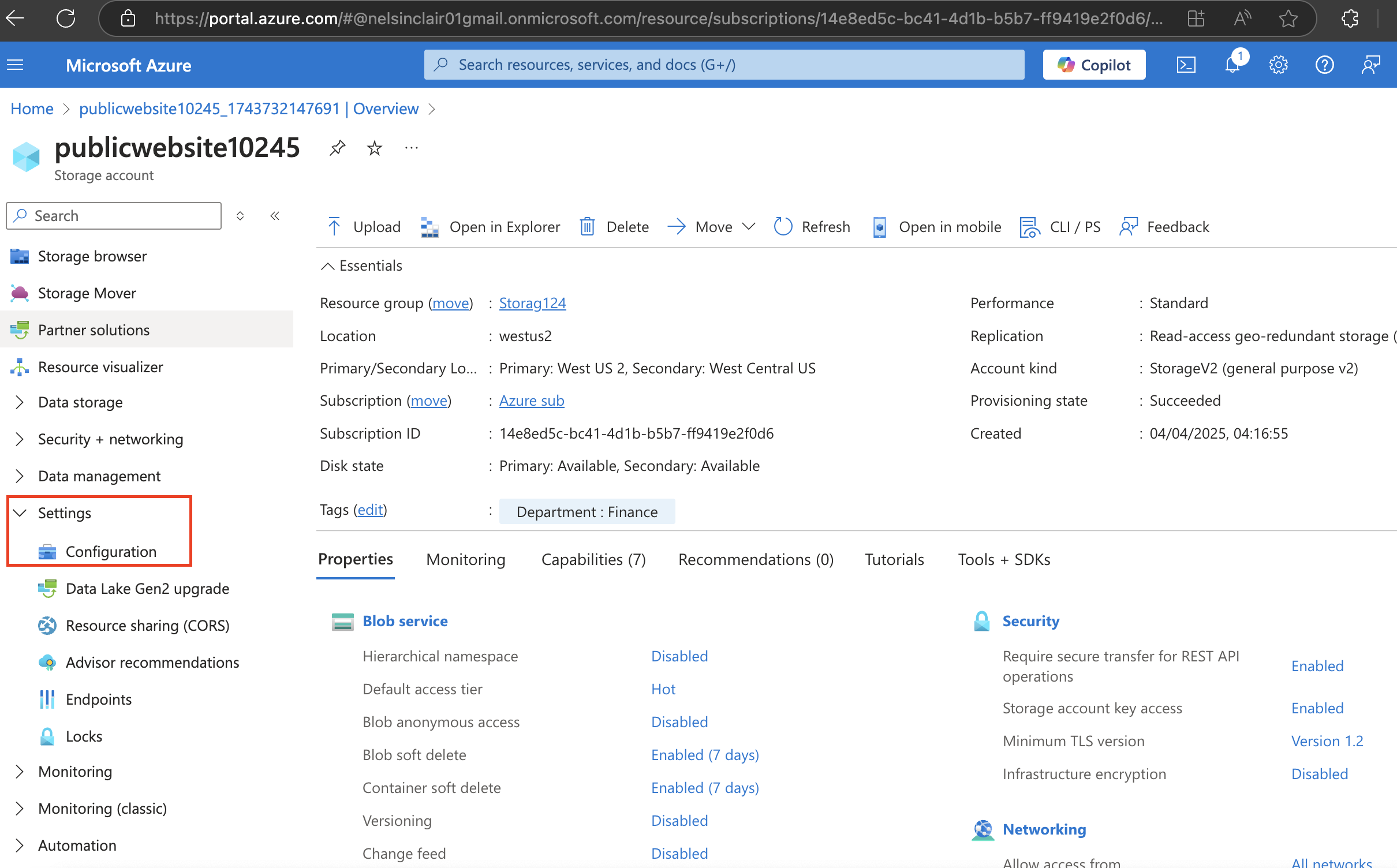Reload the page with browser refresh icon
Viewport: 1397px width, 868px height.
coord(66,18)
